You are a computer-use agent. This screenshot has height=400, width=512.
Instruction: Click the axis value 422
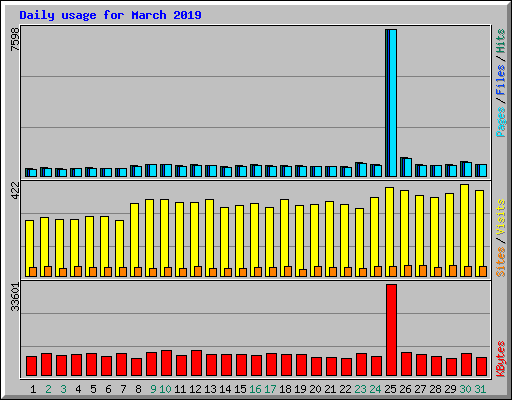point(15,191)
